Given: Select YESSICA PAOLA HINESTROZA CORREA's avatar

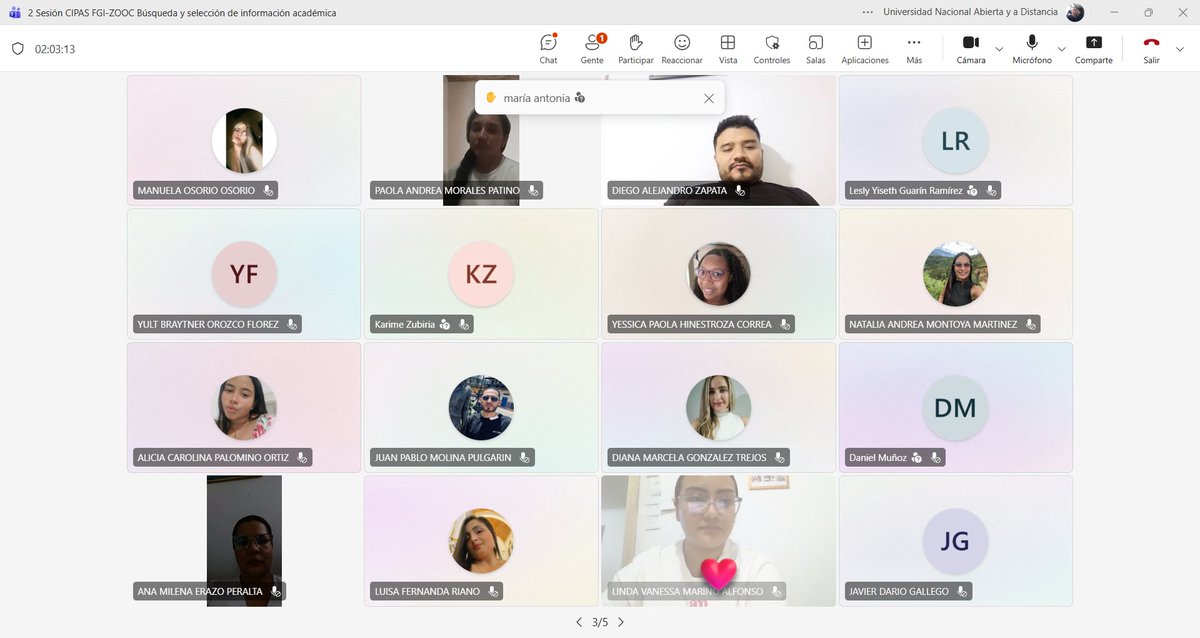Looking at the screenshot, I should (718, 274).
